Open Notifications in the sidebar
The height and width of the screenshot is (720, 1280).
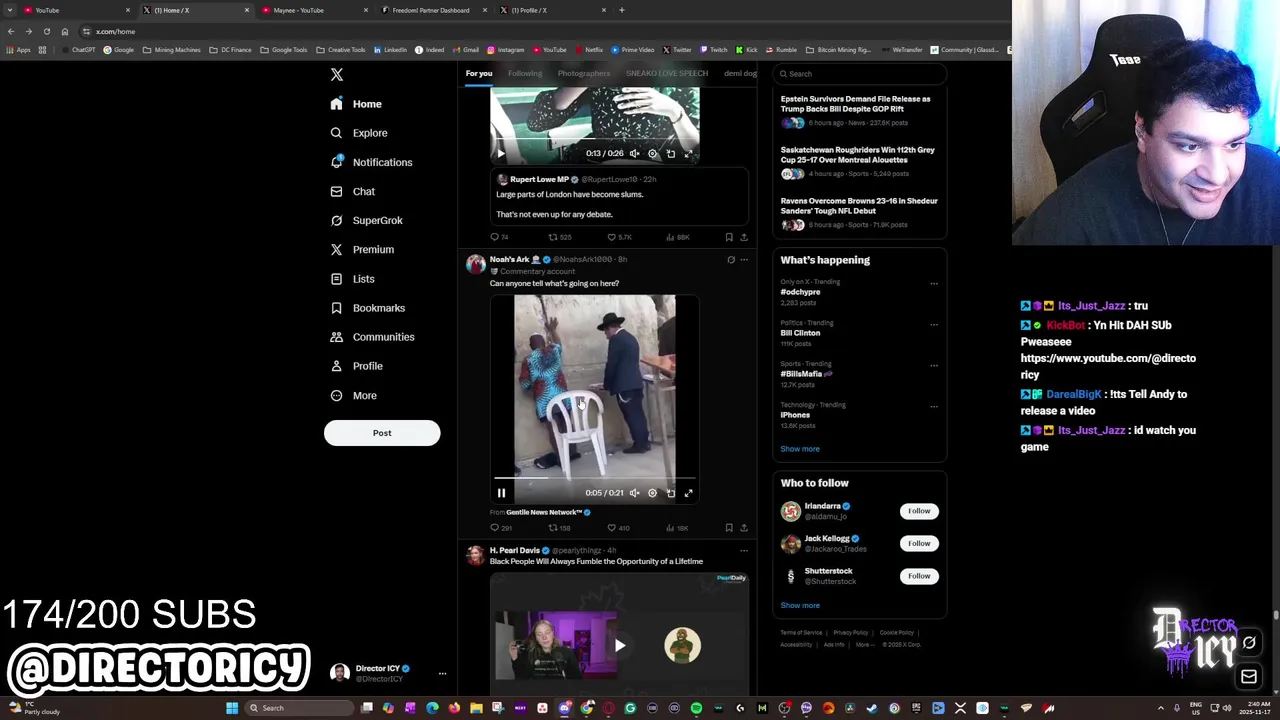click(x=371, y=162)
